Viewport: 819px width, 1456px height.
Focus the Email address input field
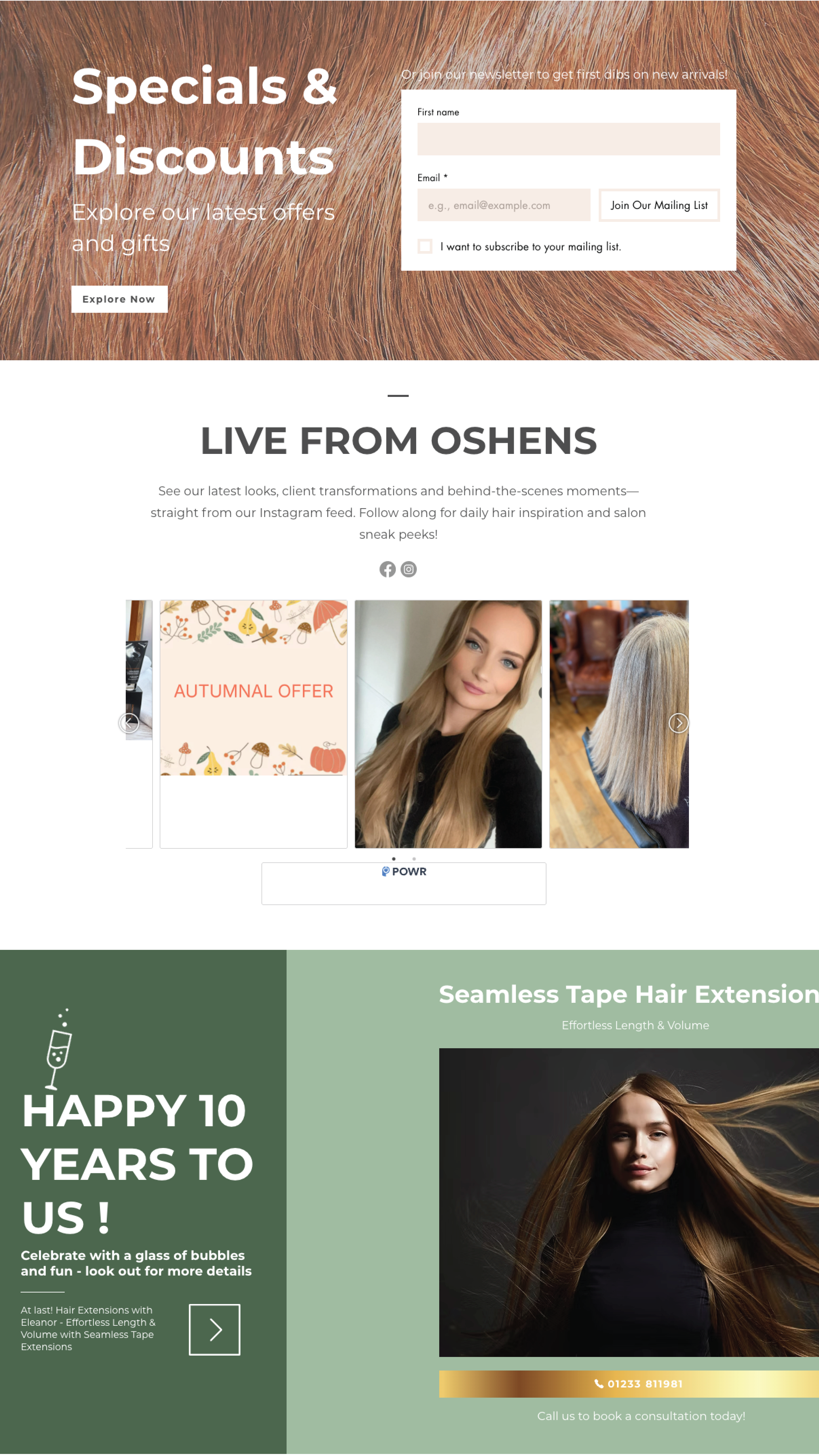pyautogui.click(x=504, y=205)
